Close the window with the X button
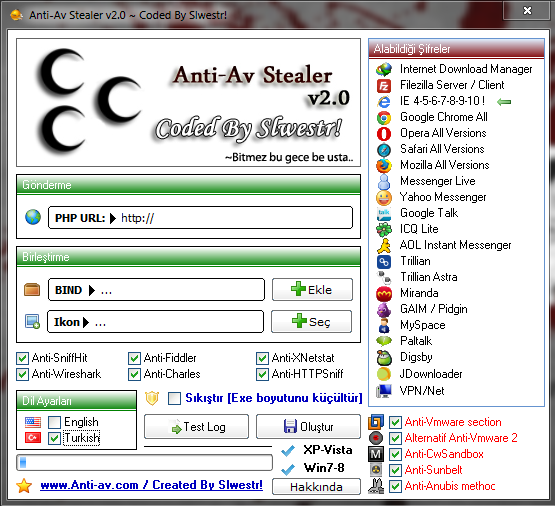This screenshot has height=506, width=555. point(527,11)
